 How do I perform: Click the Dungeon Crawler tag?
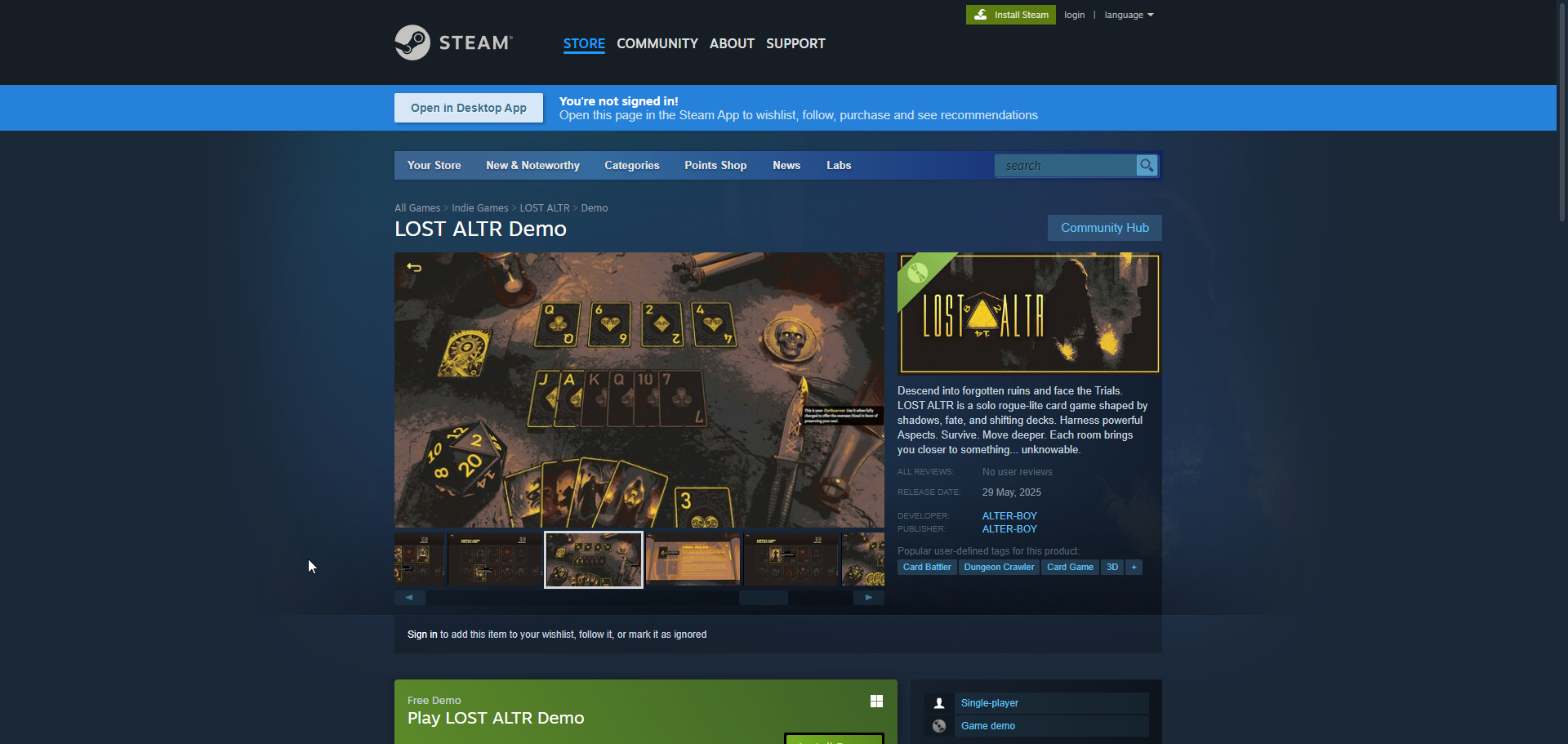998,568
